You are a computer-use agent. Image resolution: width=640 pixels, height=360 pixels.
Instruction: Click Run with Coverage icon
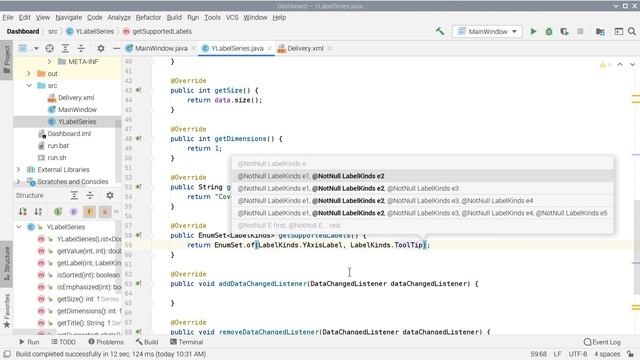point(564,31)
